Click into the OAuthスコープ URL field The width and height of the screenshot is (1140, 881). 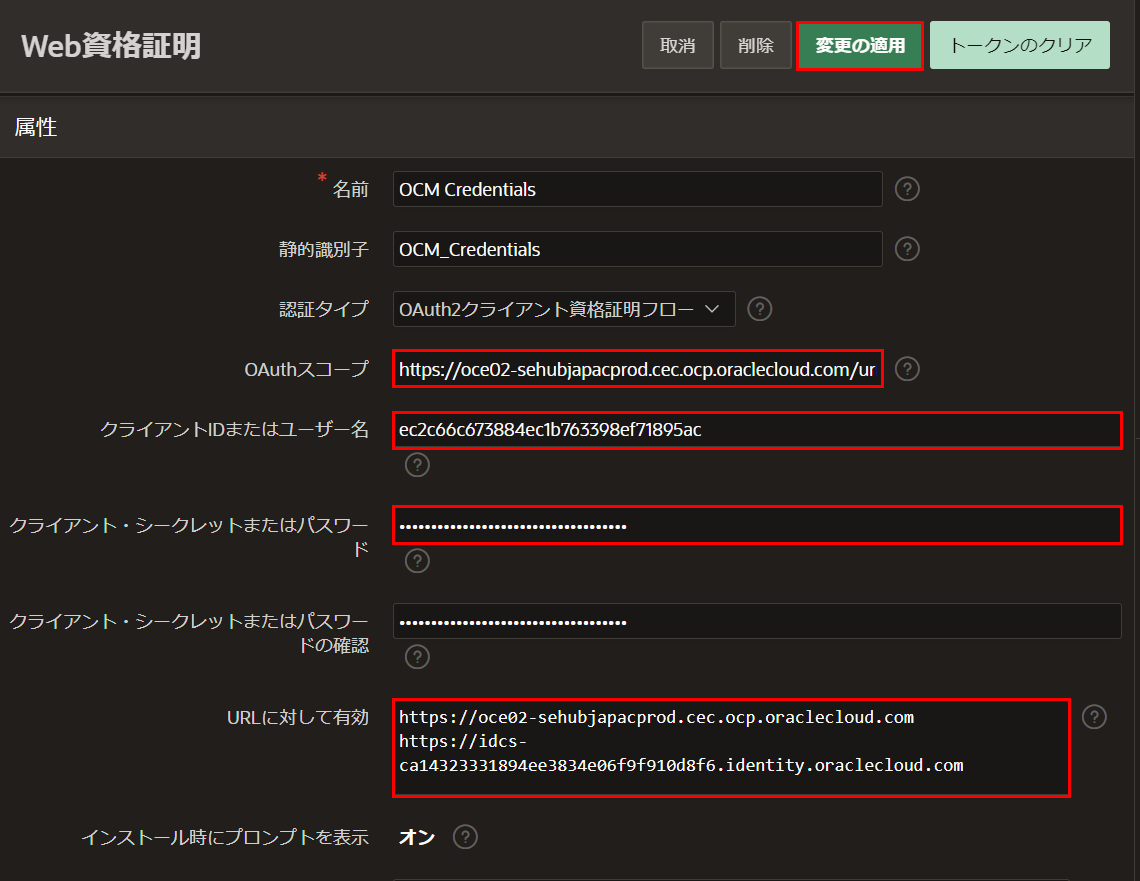pyautogui.click(x=638, y=369)
